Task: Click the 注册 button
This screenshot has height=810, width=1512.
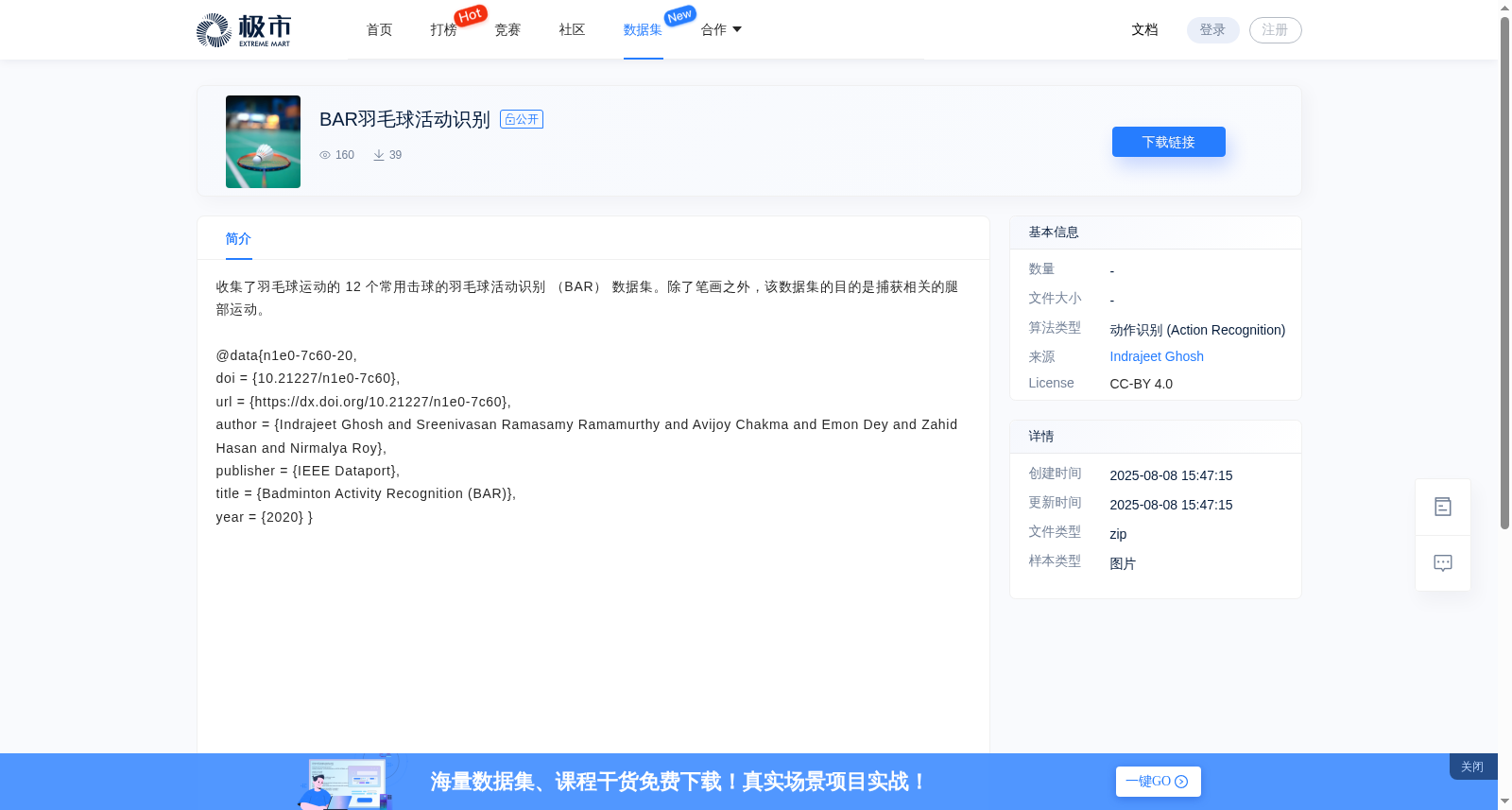Action: (x=1276, y=30)
